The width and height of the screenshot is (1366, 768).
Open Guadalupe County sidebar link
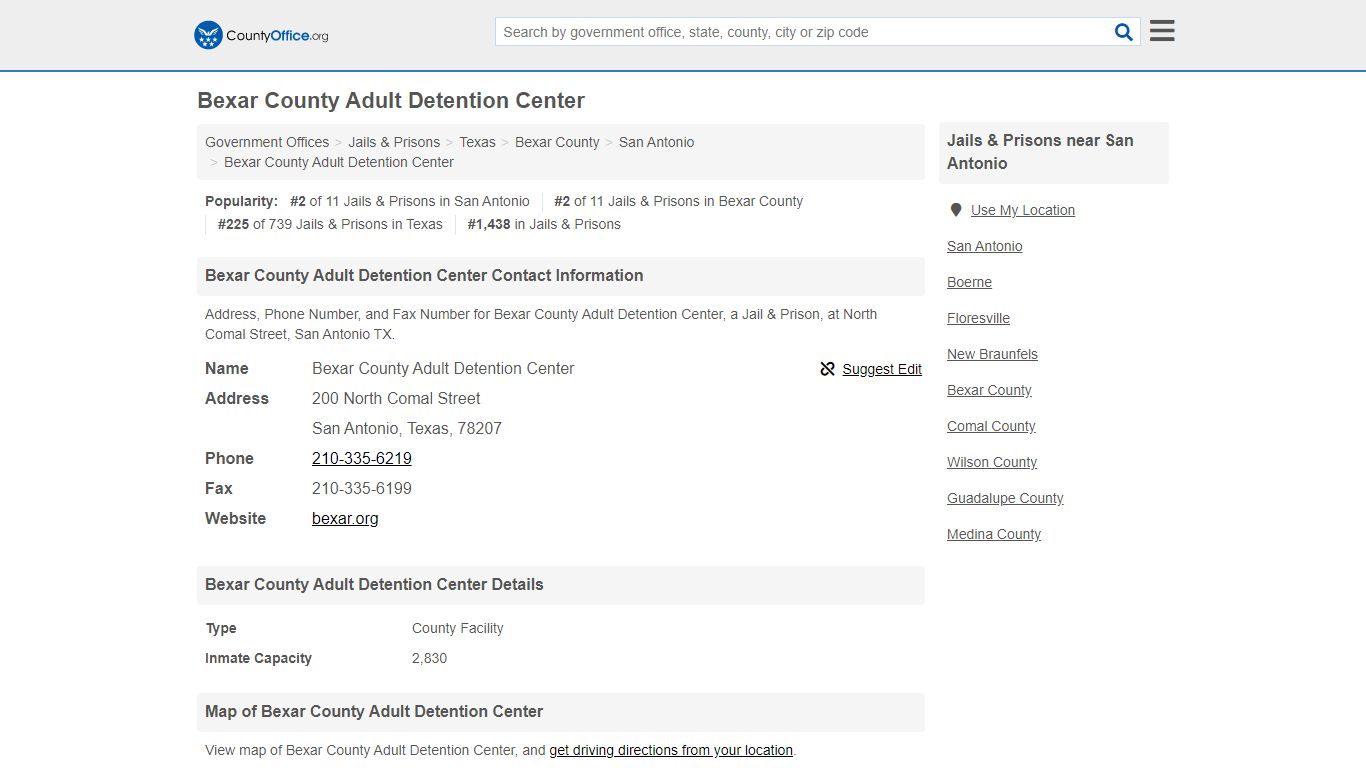pyautogui.click(x=1005, y=498)
